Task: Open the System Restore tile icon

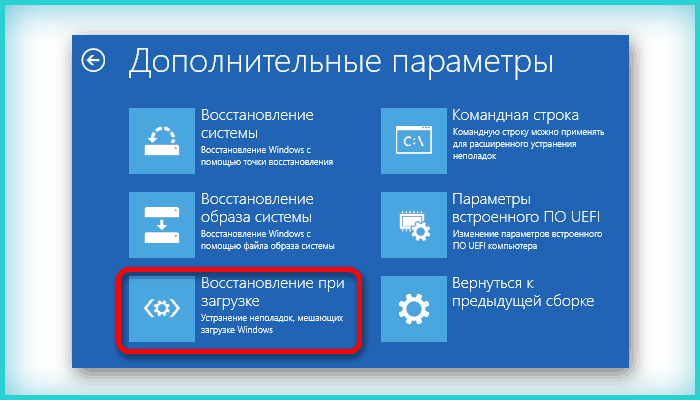Action: 162,141
